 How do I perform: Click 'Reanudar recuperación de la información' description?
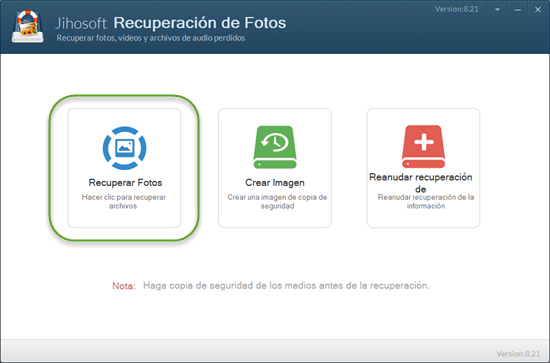[426, 202]
